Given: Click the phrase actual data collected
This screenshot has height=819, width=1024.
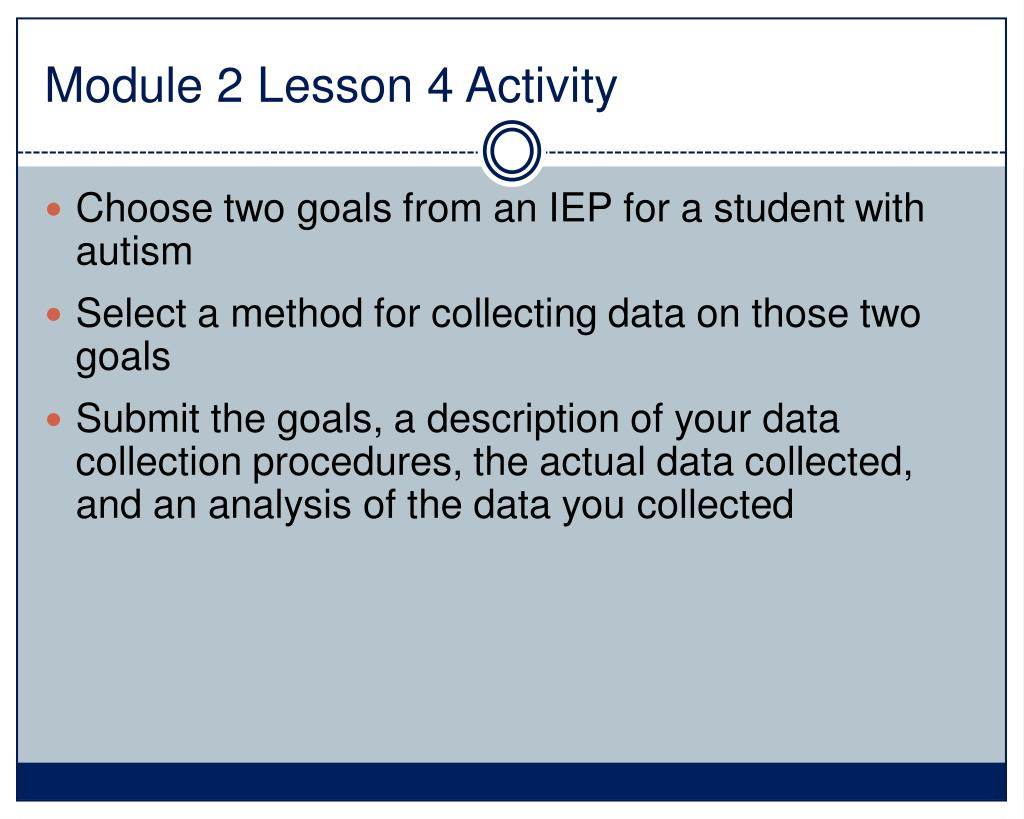Looking at the screenshot, I should [726, 462].
